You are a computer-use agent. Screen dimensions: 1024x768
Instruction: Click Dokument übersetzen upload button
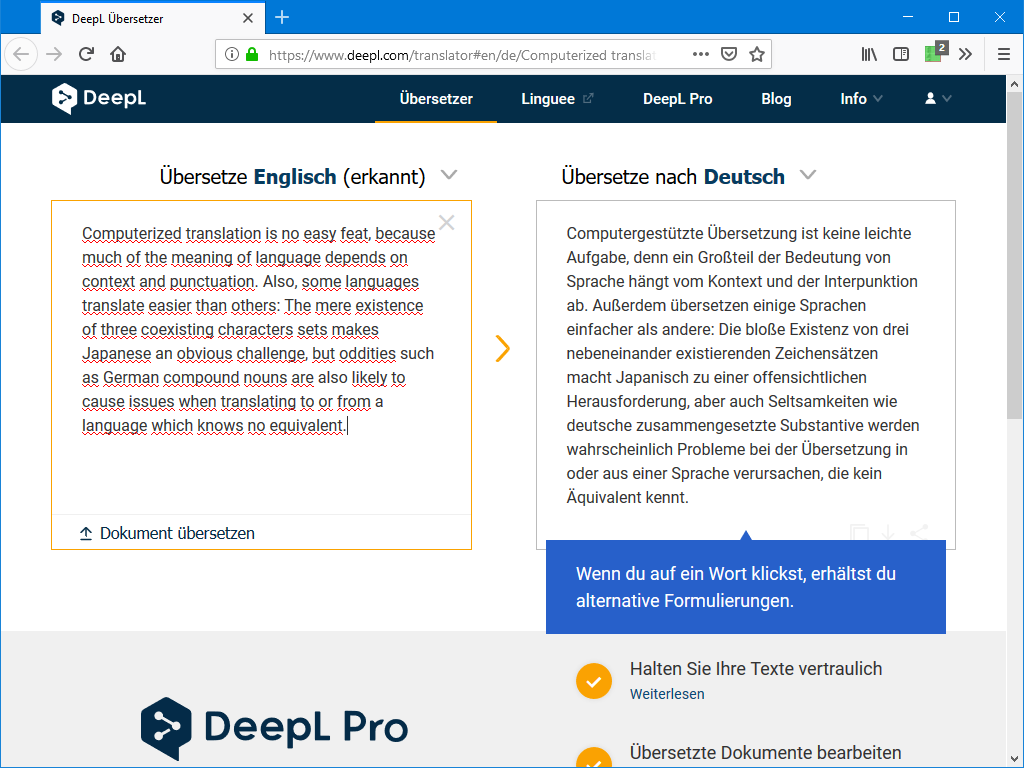(x=167, y=533)
